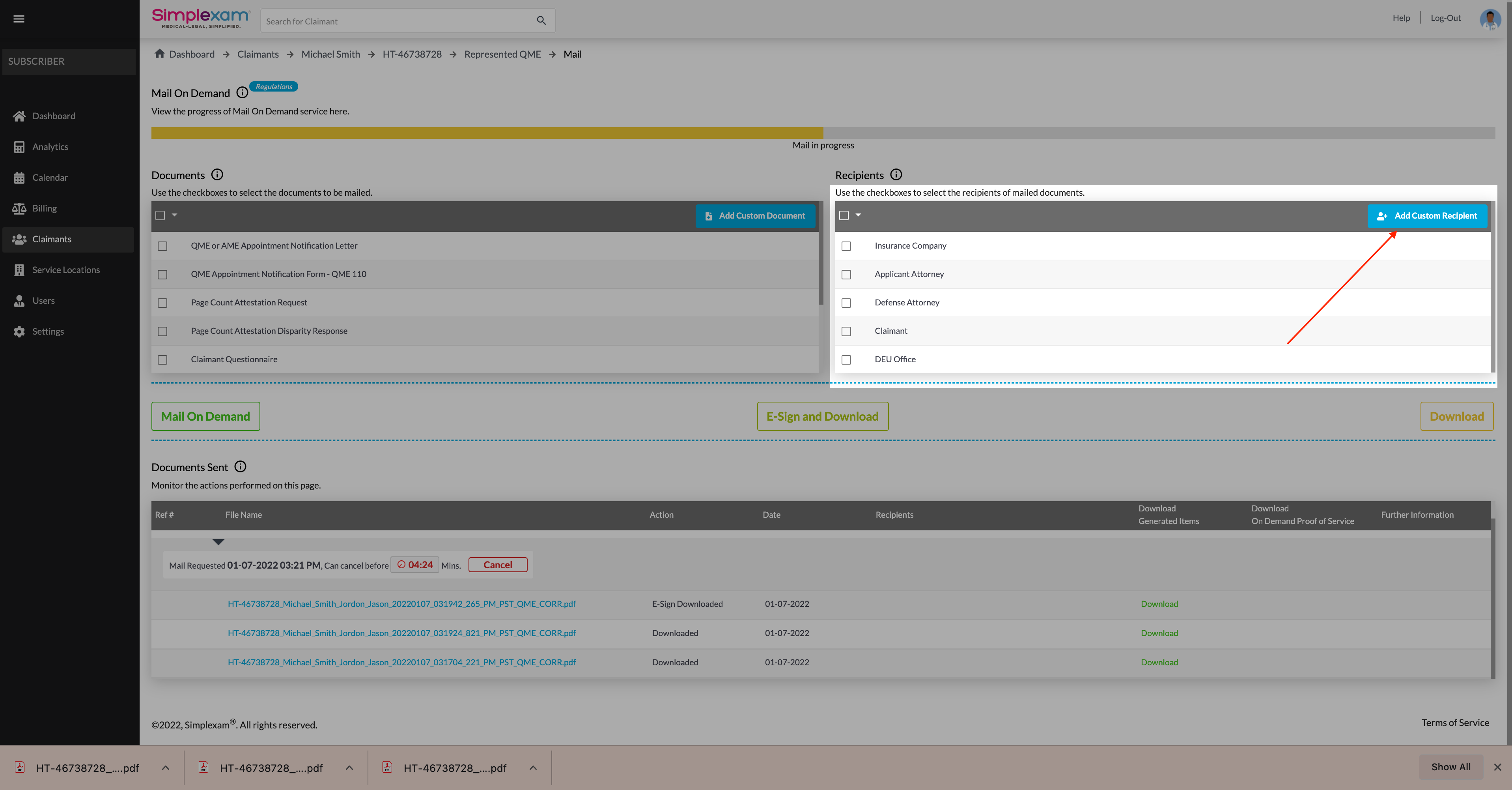
Task: Open Mail On Demand info icon
Action: point(242,93)
